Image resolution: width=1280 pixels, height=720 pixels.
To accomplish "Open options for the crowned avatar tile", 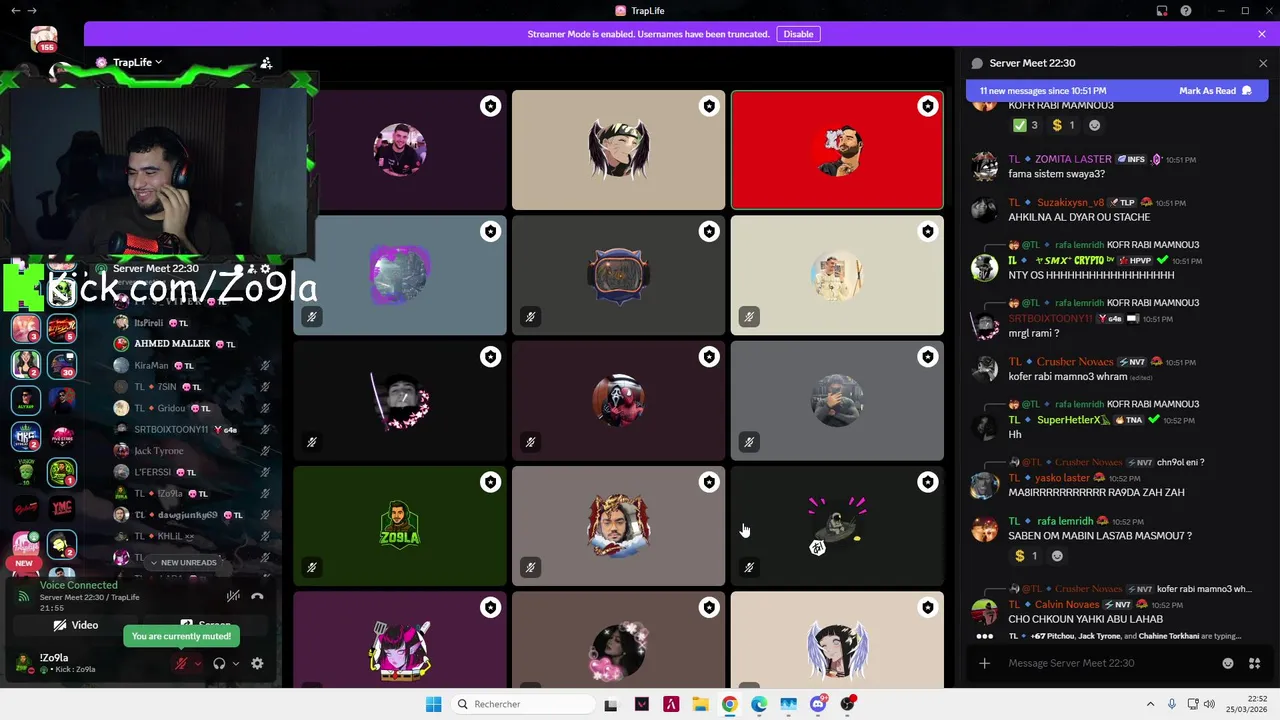I will tap(709, 482).
